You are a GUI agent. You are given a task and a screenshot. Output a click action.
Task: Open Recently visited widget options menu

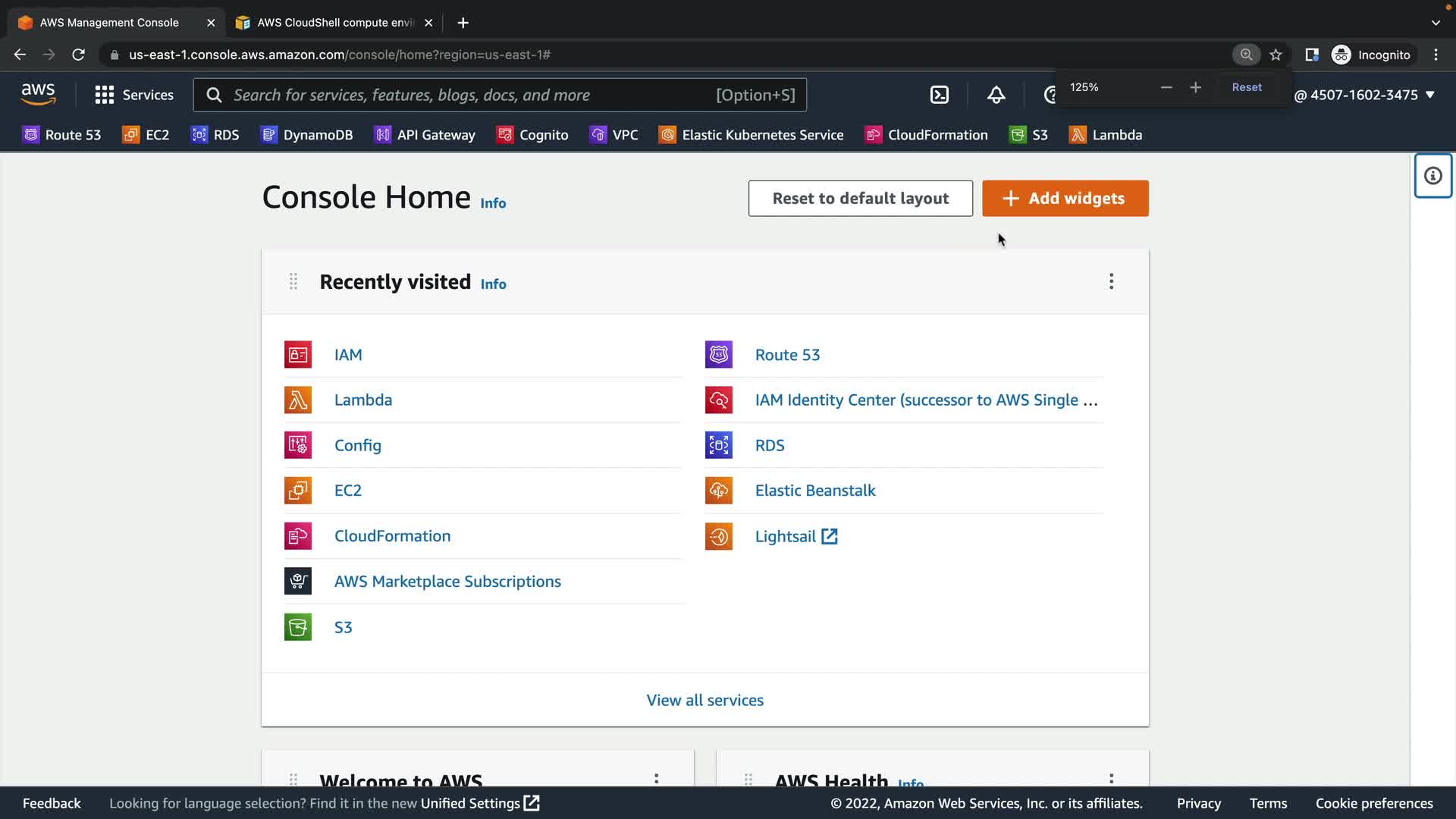[x=1111, y=281]
